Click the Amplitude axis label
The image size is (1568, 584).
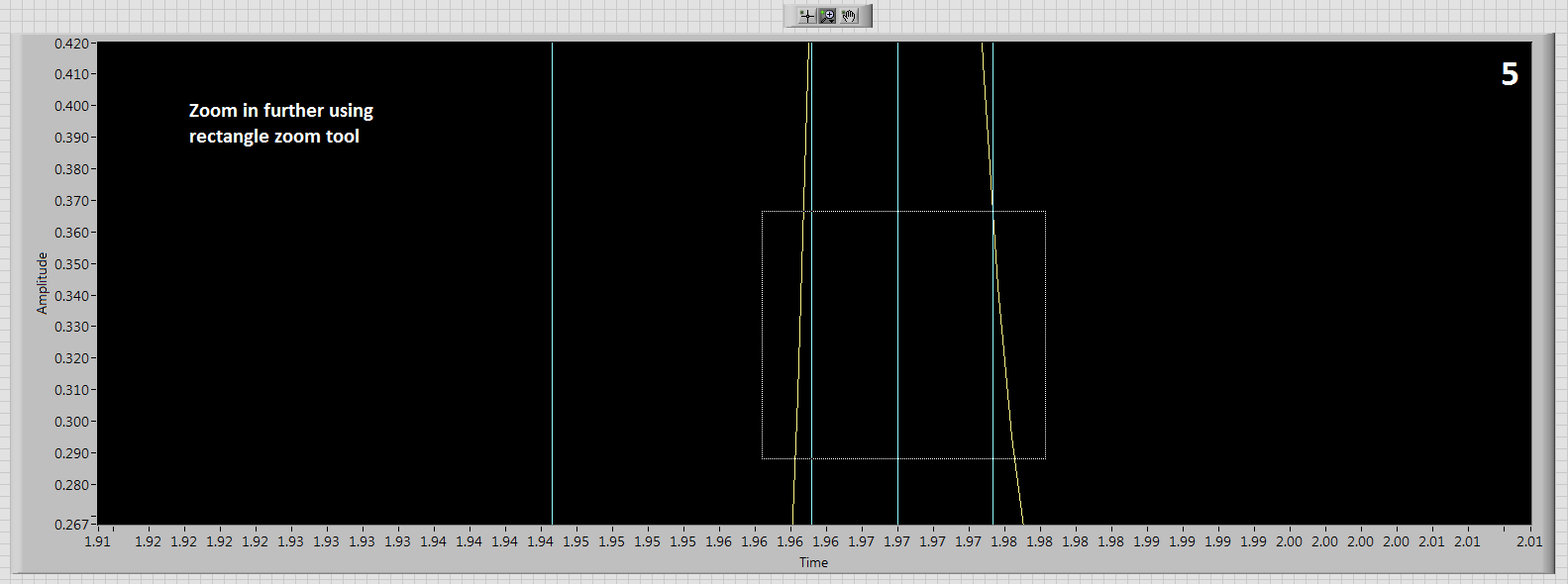42,283
